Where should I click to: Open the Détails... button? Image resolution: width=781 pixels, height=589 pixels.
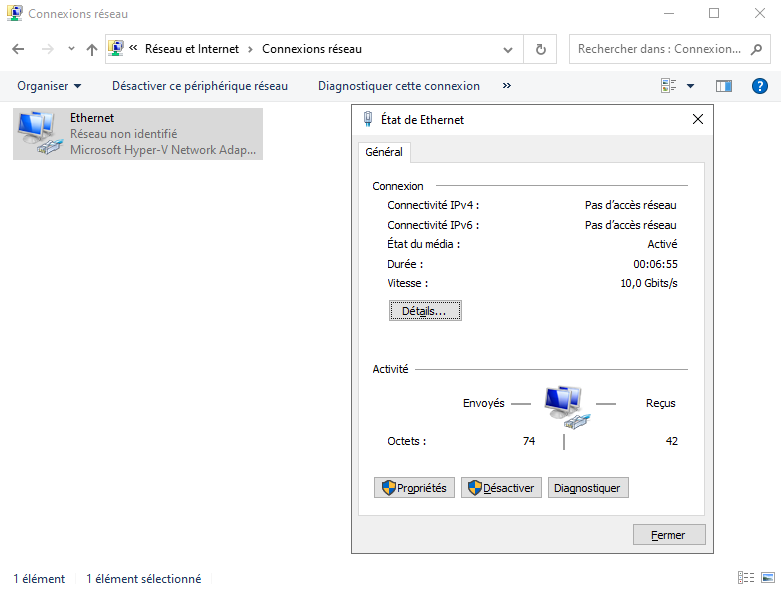tap(425, 311)
